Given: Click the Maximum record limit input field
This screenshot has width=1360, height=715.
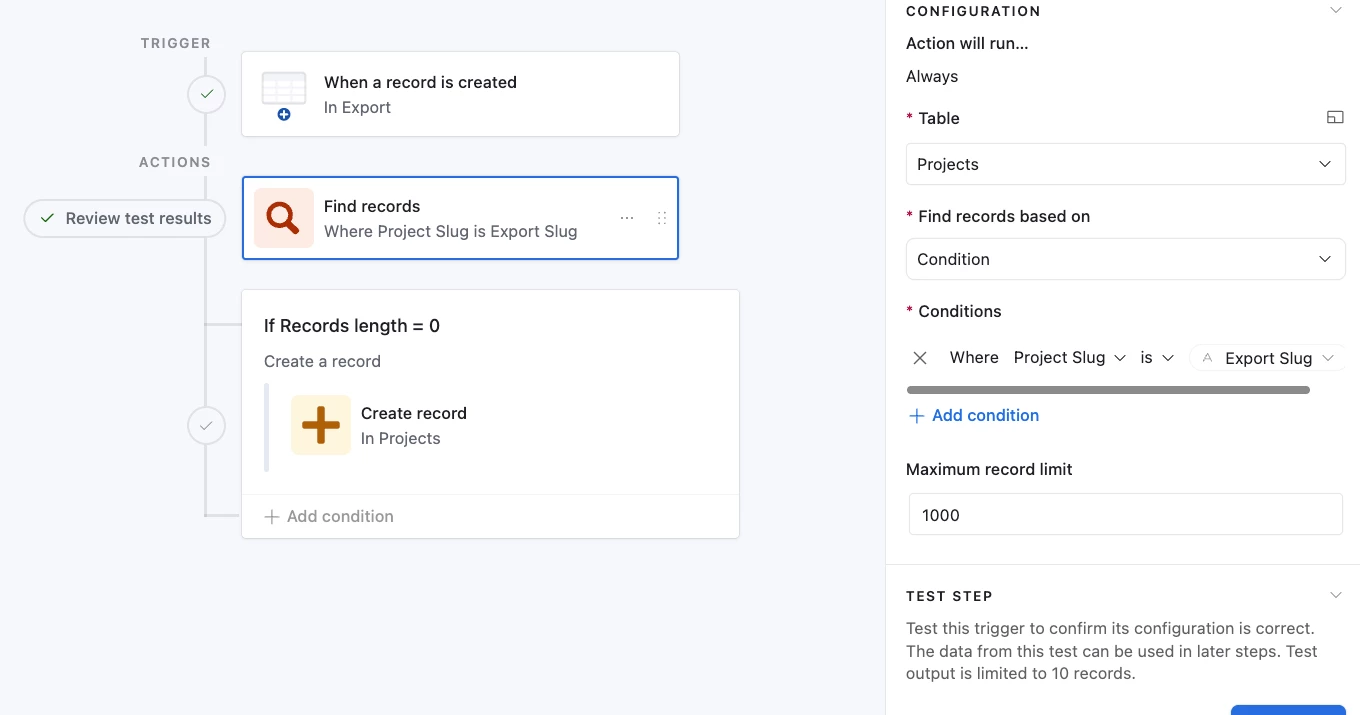Looking at the screenshot, I should click(1125, 515).
